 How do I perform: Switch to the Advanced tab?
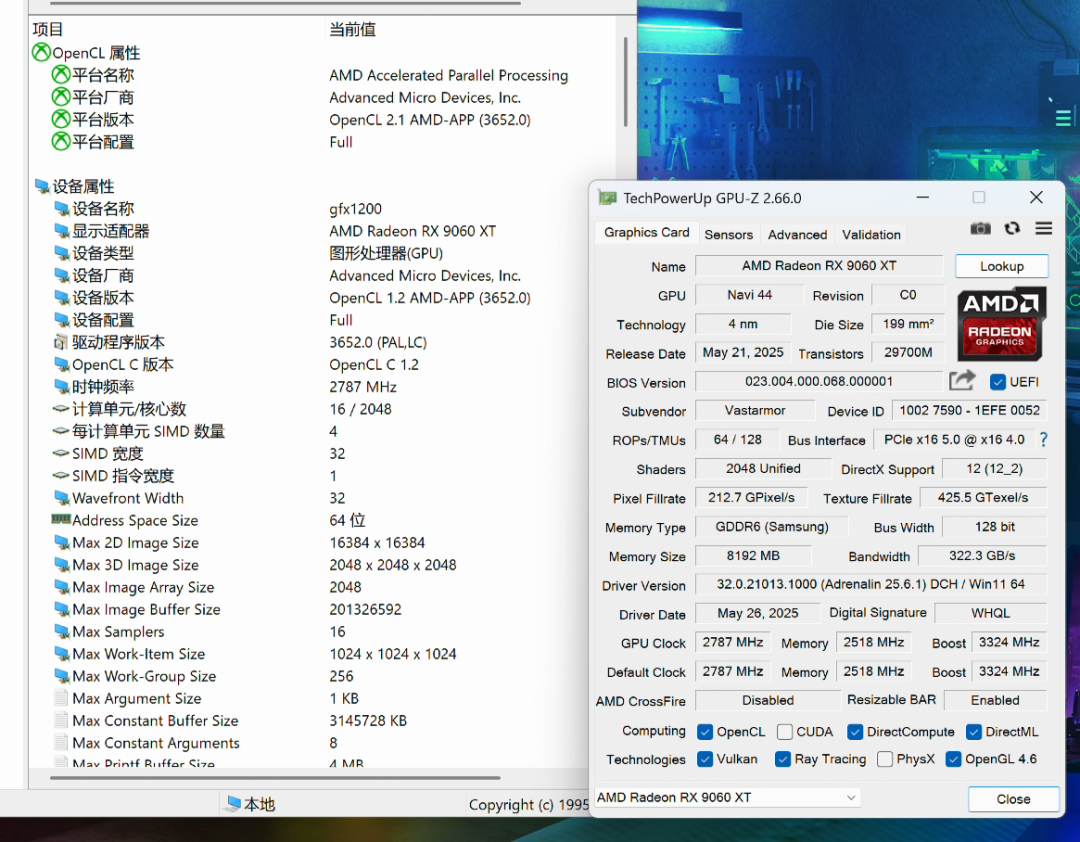[x=798, y=234]
